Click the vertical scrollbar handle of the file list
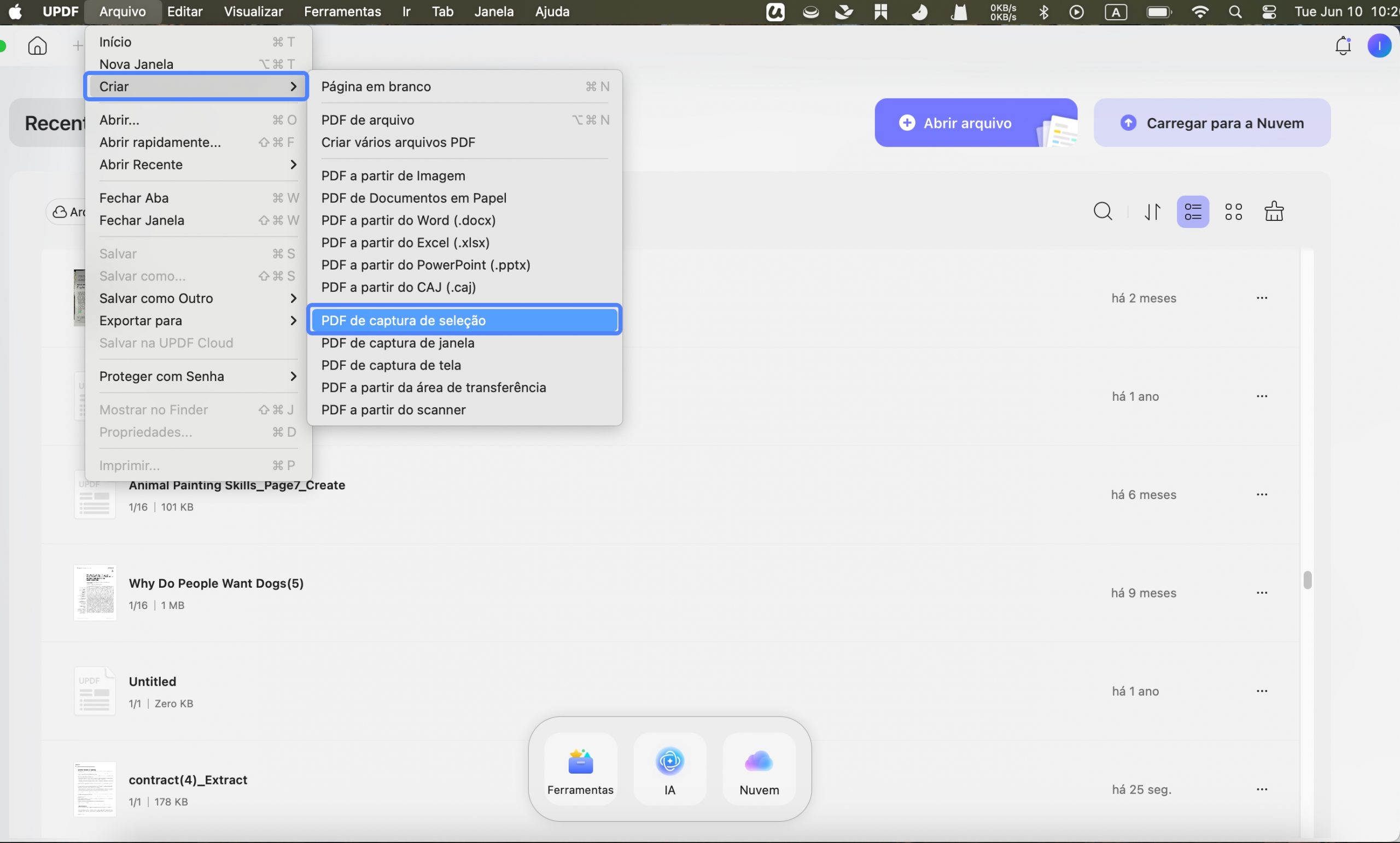This screenshot has height=843, width=1400. click(x=1308, y=580)
